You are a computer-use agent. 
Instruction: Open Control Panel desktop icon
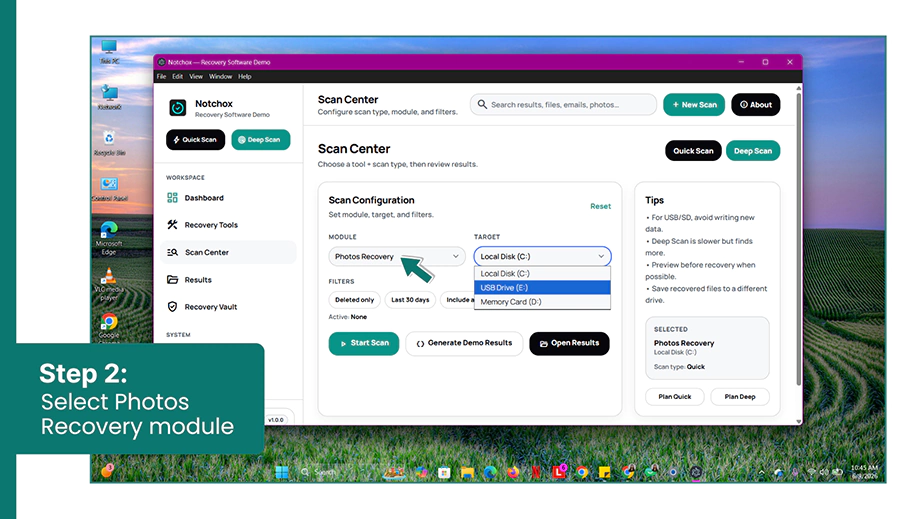pyautogui.click(x=109, y=189)
